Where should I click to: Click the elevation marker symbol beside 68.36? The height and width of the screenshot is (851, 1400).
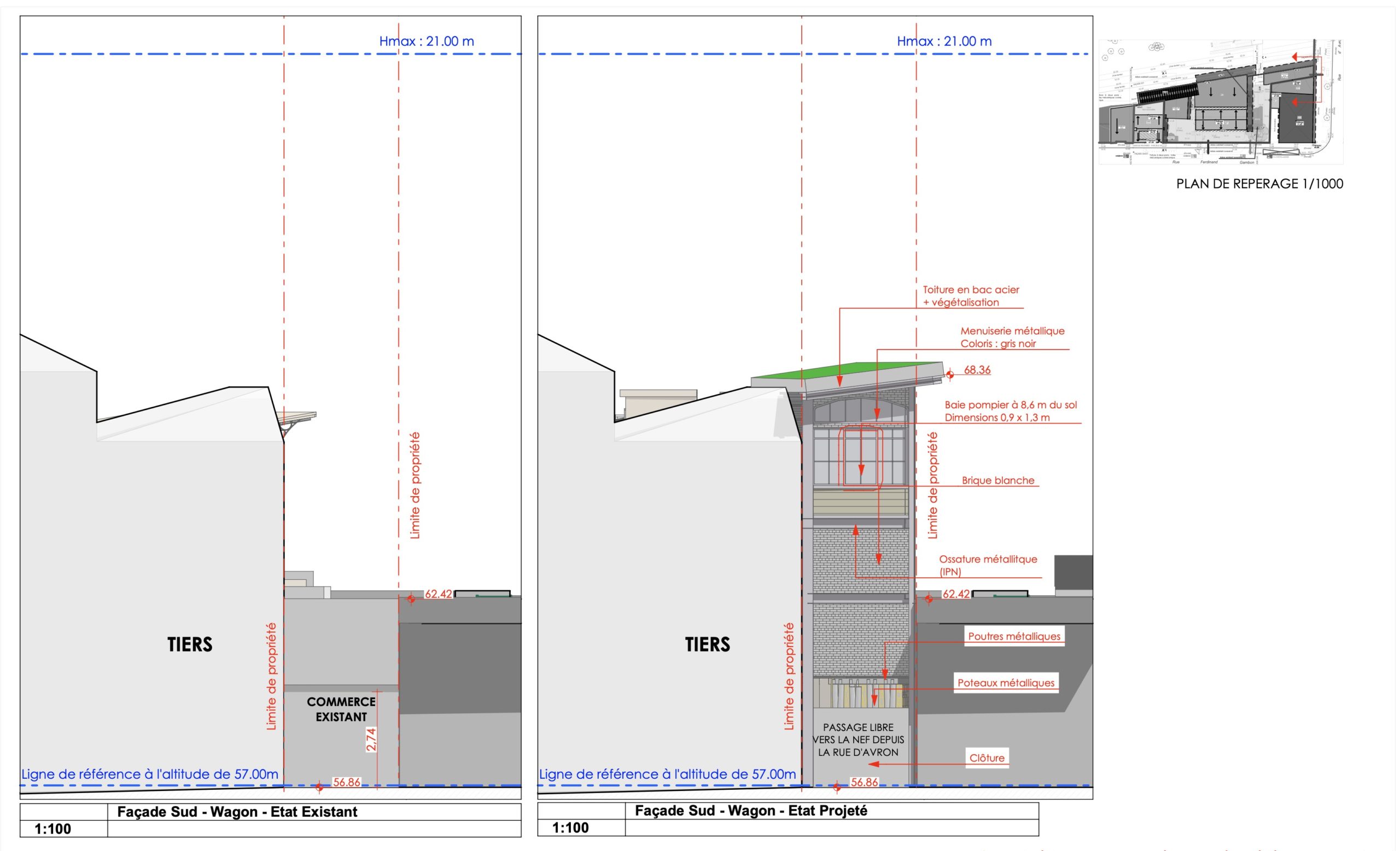949,374
